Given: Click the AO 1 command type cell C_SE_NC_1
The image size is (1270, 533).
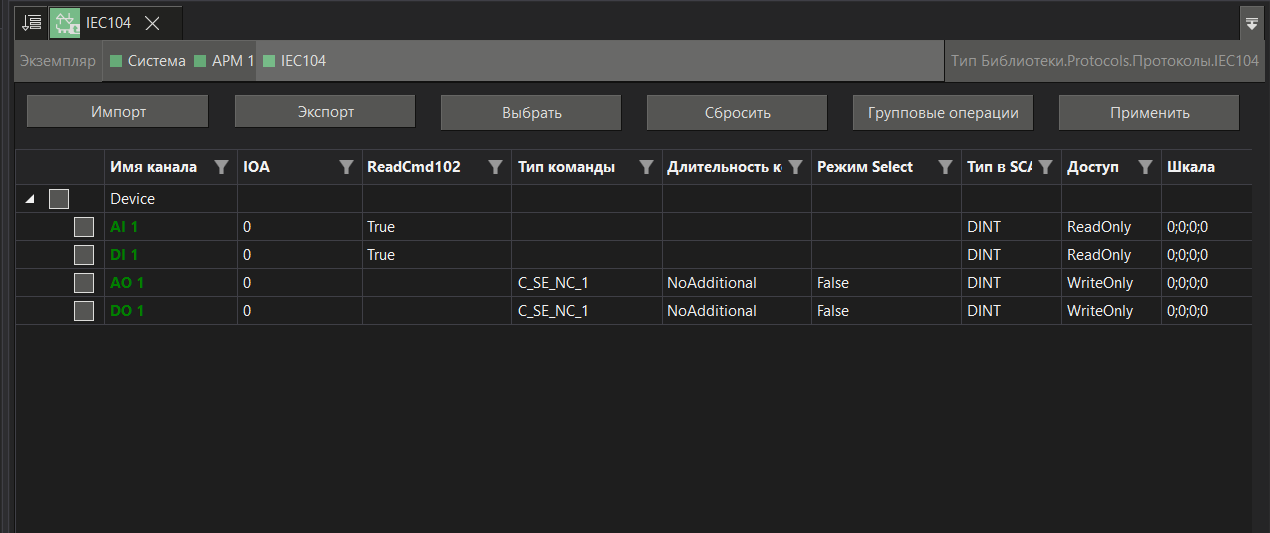Looking at the screenshot, I should [553, 283].
